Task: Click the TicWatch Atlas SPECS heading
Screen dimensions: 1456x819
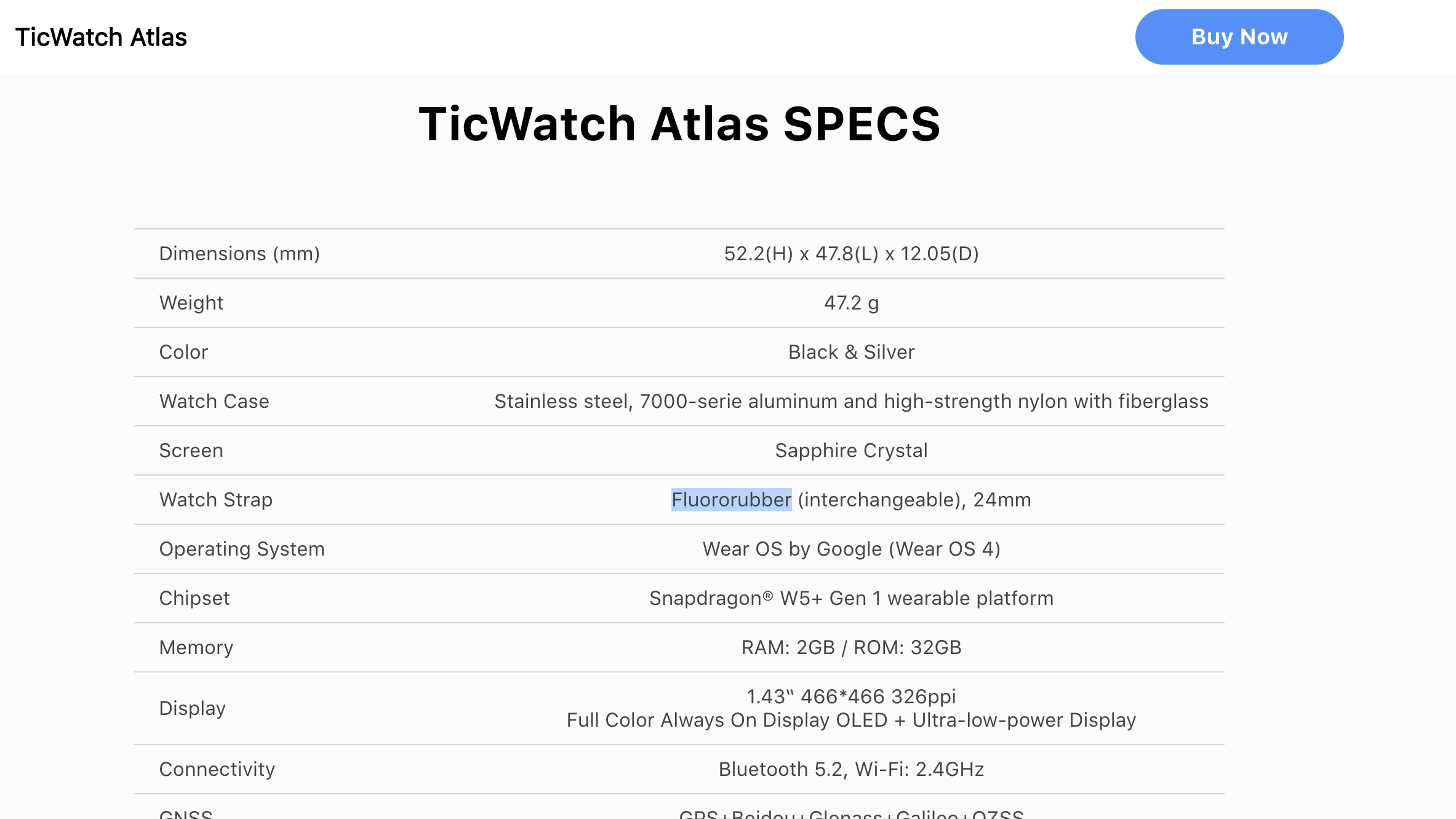Action: tap(679, 124)
